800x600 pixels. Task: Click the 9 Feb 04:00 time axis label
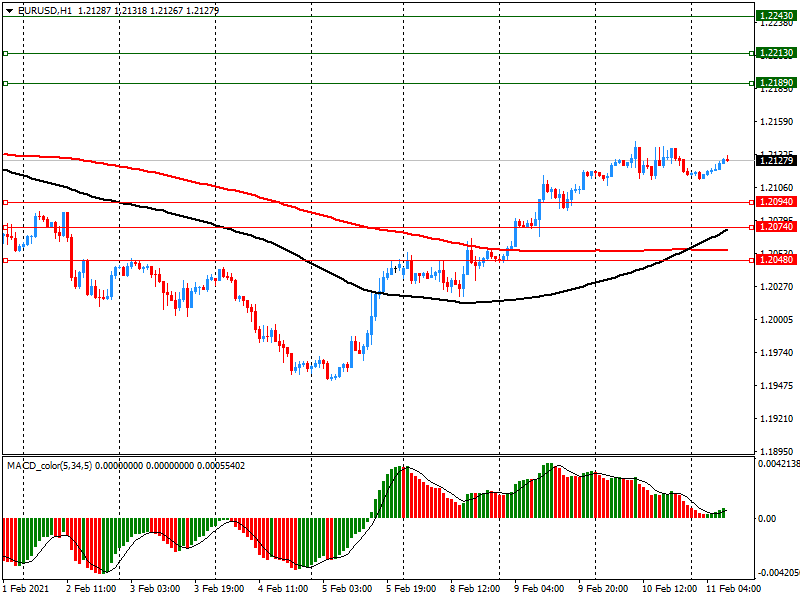coord(538,589)
